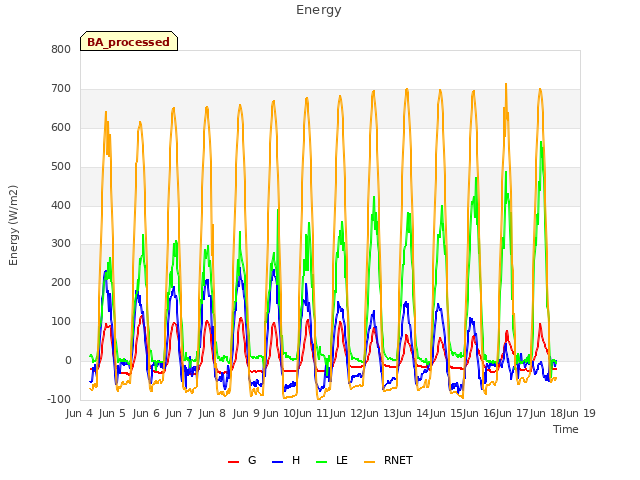Click the 600 y-axis tick label
Image resolution: width=640 pixels, height=480 pixels.
[x=61, y=127]
